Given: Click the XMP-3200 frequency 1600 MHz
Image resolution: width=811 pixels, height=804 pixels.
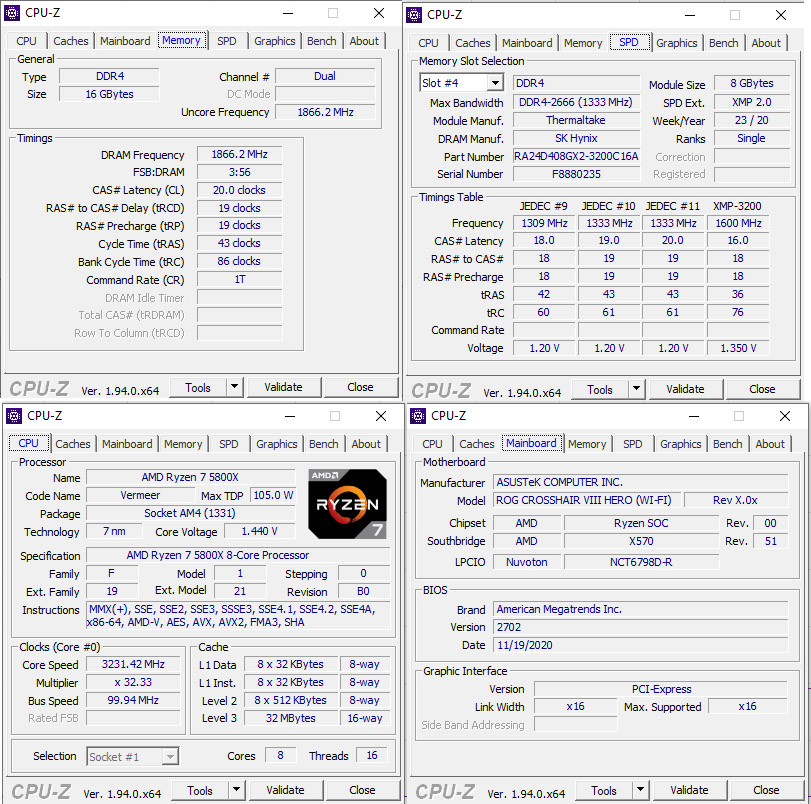Looking at the screenshot, I should pyautogui.click(x=738, y=223).
